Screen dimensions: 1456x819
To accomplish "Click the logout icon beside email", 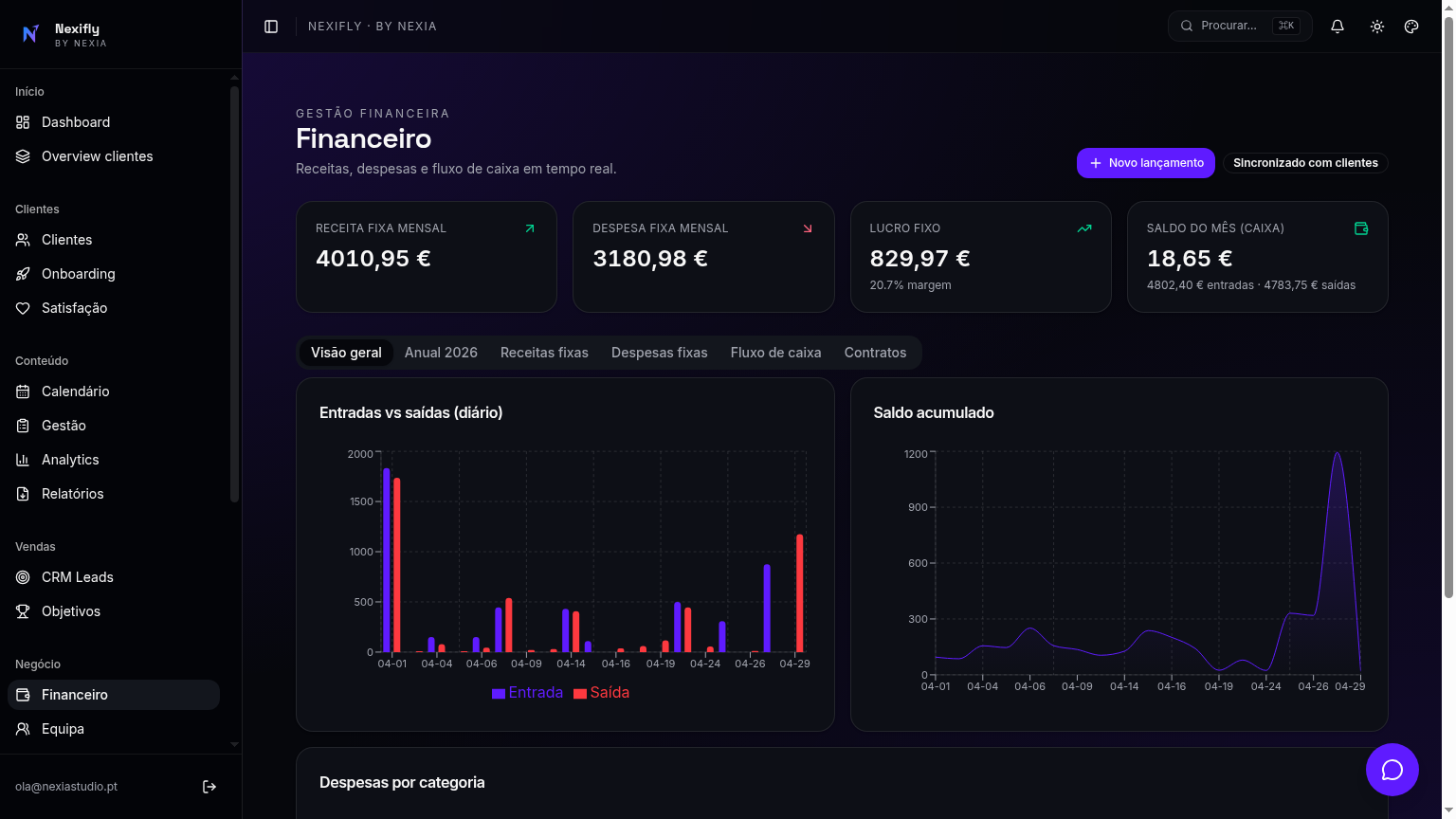I will point(209,787).
